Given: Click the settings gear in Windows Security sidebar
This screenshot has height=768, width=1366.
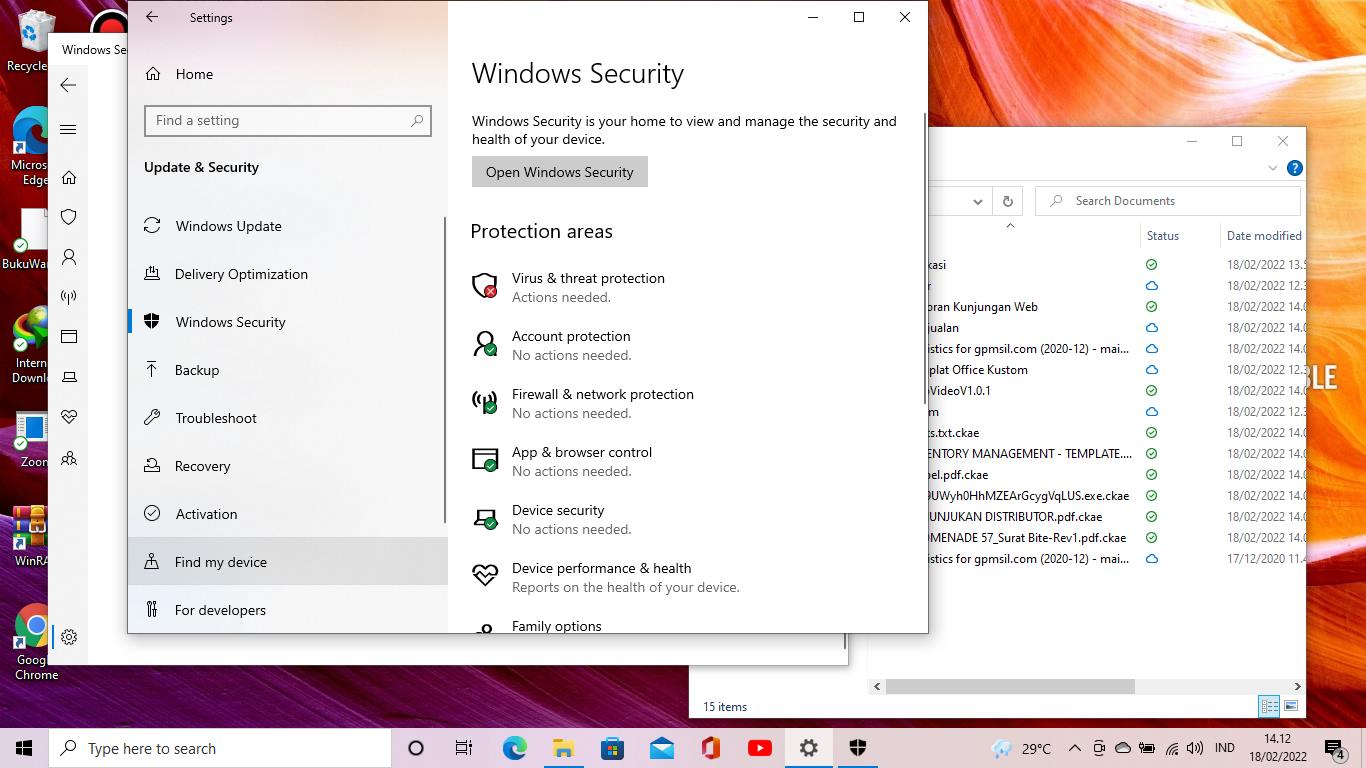Looking at the screenshot, I should [69, 637].
